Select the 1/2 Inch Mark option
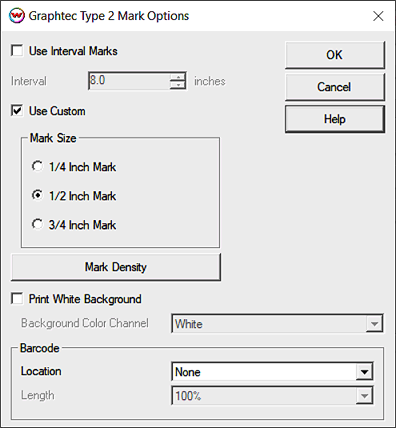Viewport: 396px width, 428px height. (x=37, y=195)
